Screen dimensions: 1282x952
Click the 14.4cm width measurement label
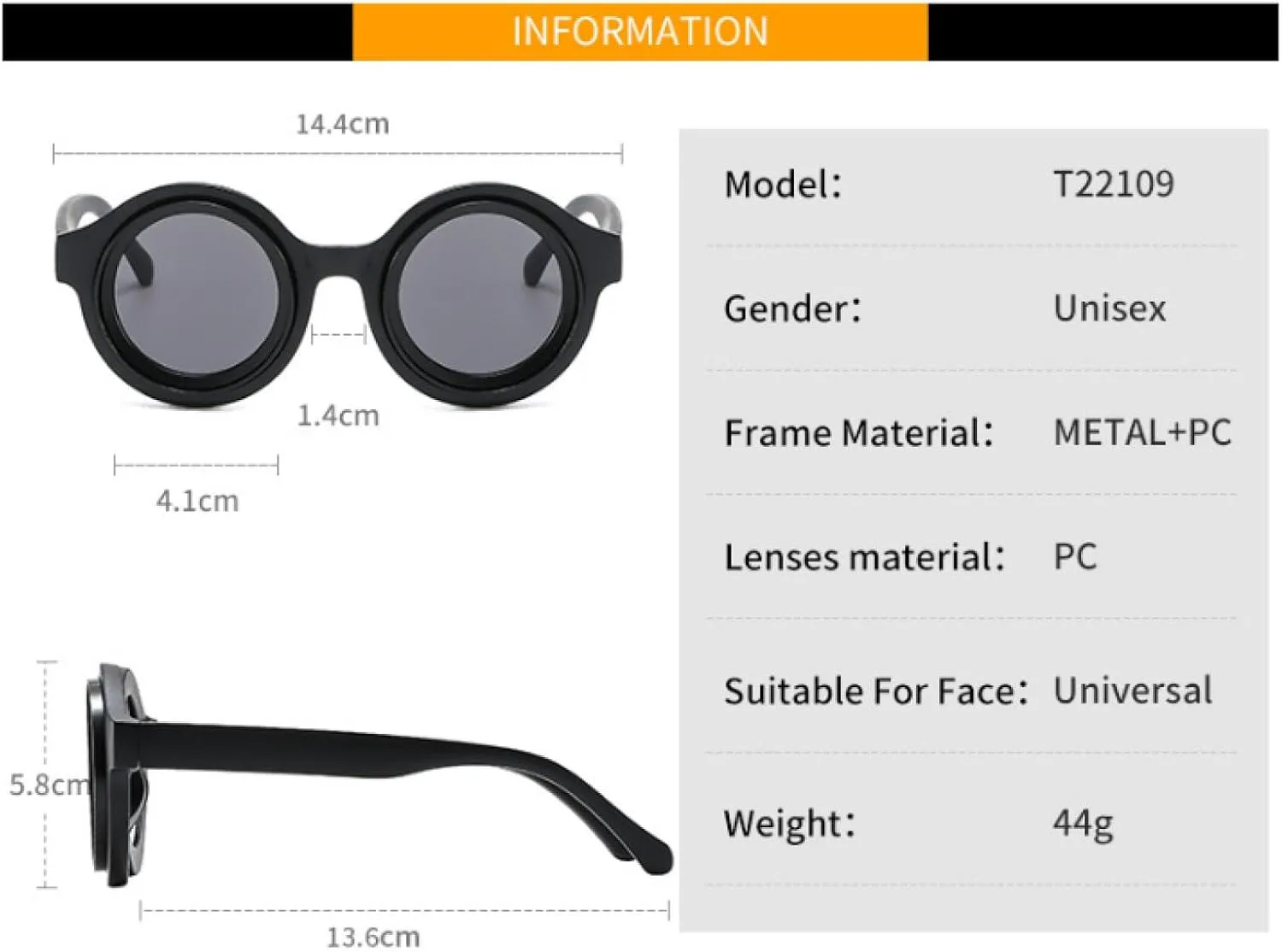point(342,125)
